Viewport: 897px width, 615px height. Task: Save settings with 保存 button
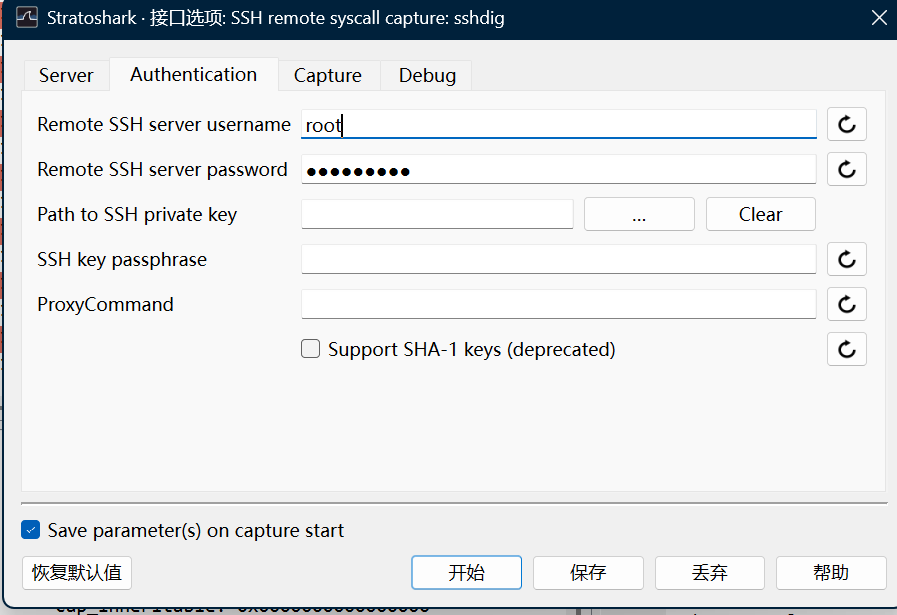[588, 573]
